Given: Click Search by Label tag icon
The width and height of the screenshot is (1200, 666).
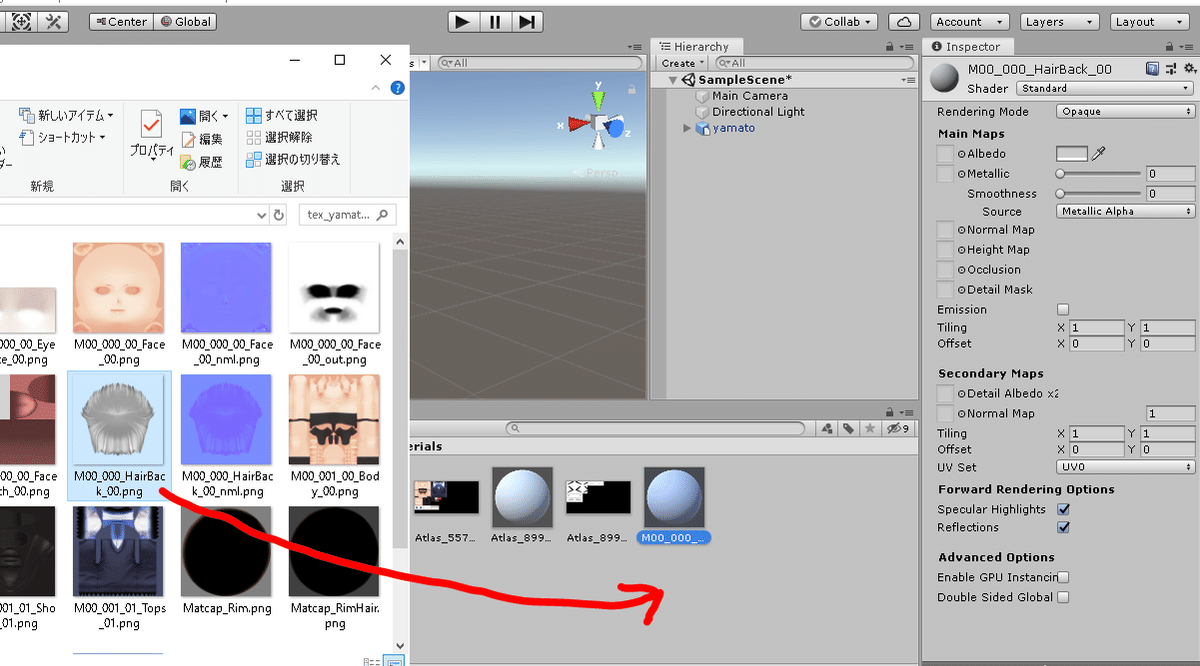Looking at the screenshot, I should click(848, 429).
